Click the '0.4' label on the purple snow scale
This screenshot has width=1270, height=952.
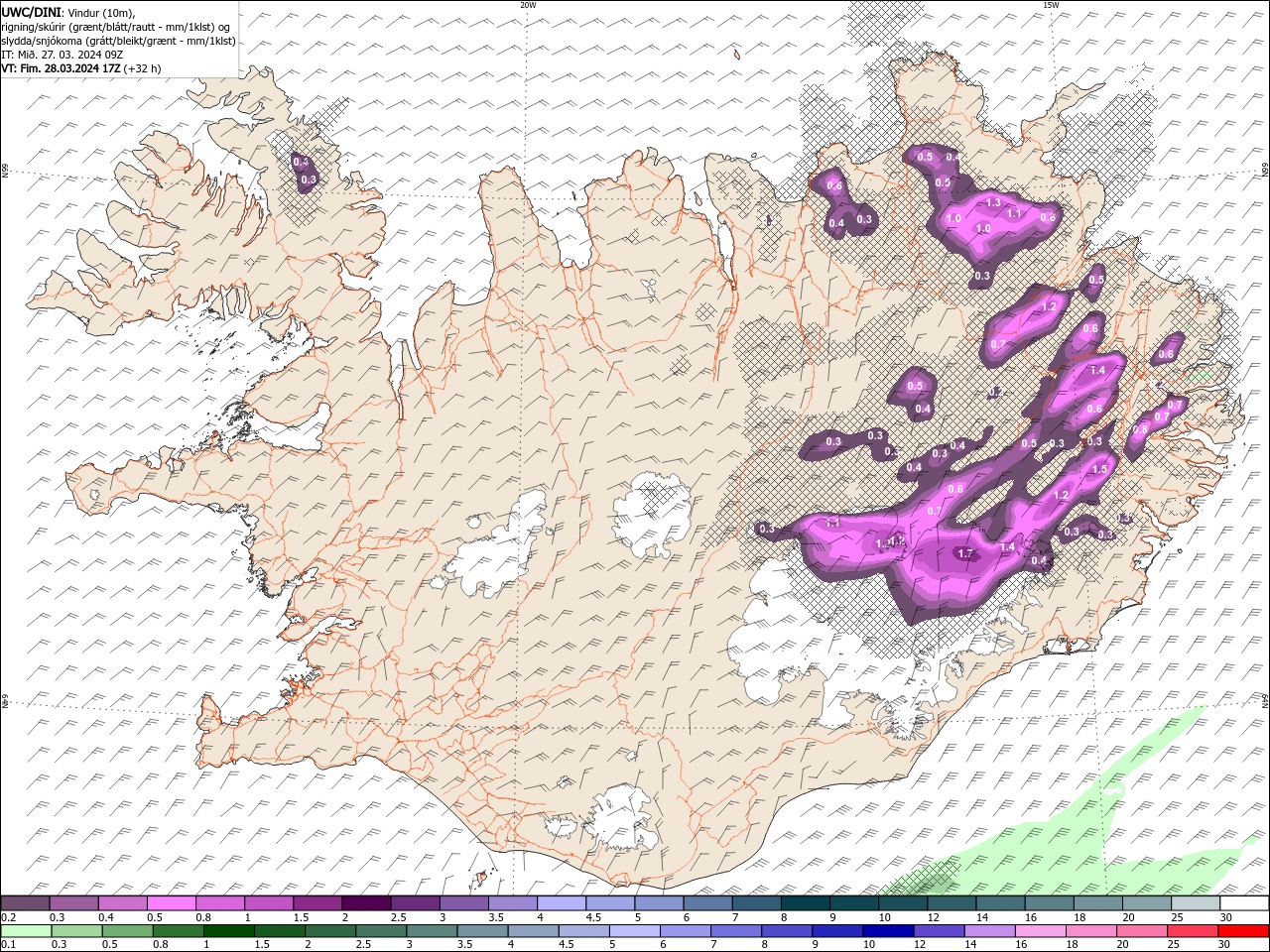tap(106, 917)
